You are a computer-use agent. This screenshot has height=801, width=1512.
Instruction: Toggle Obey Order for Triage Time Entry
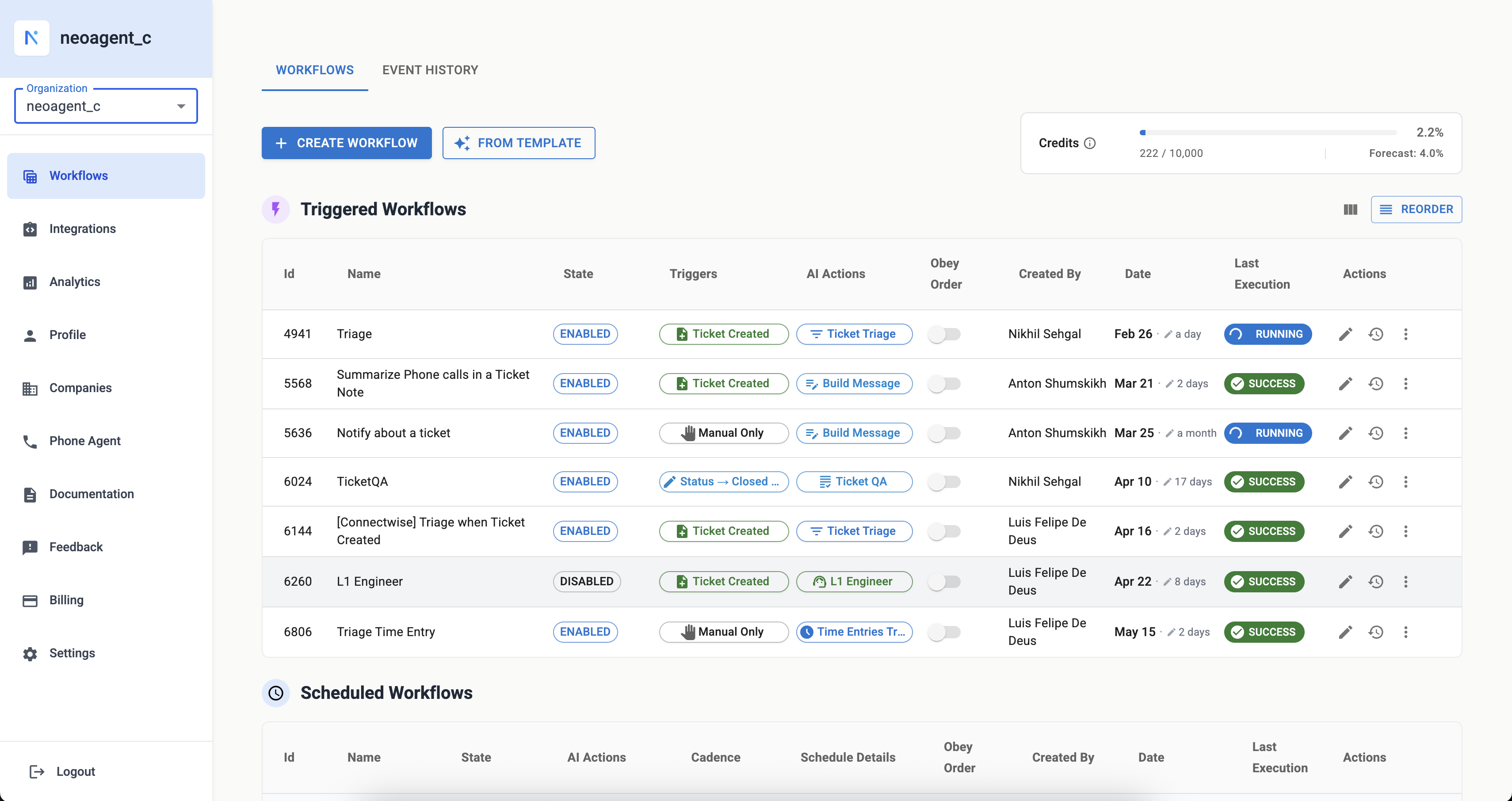click(944, 632)
